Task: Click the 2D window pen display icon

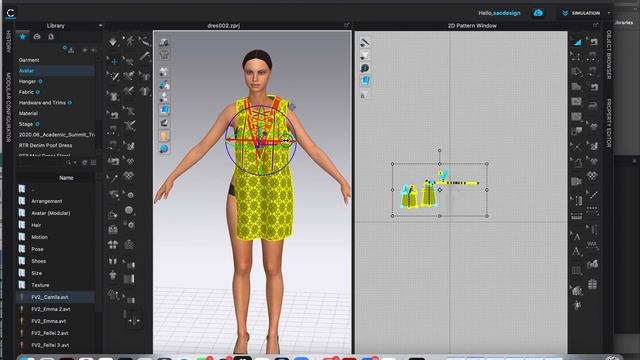Action: tap(364, 42)
